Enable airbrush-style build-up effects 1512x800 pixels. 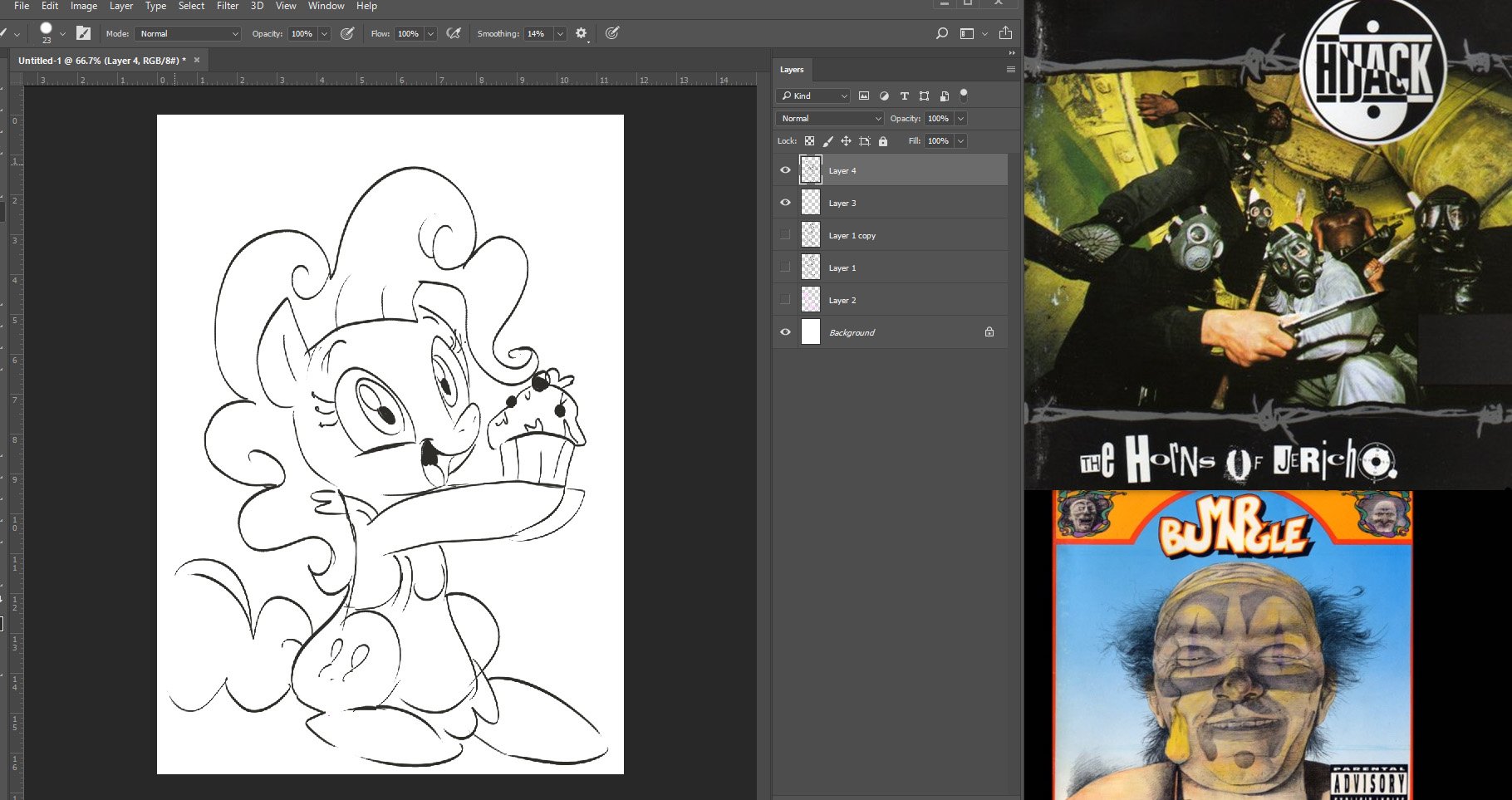pos(454,33)
